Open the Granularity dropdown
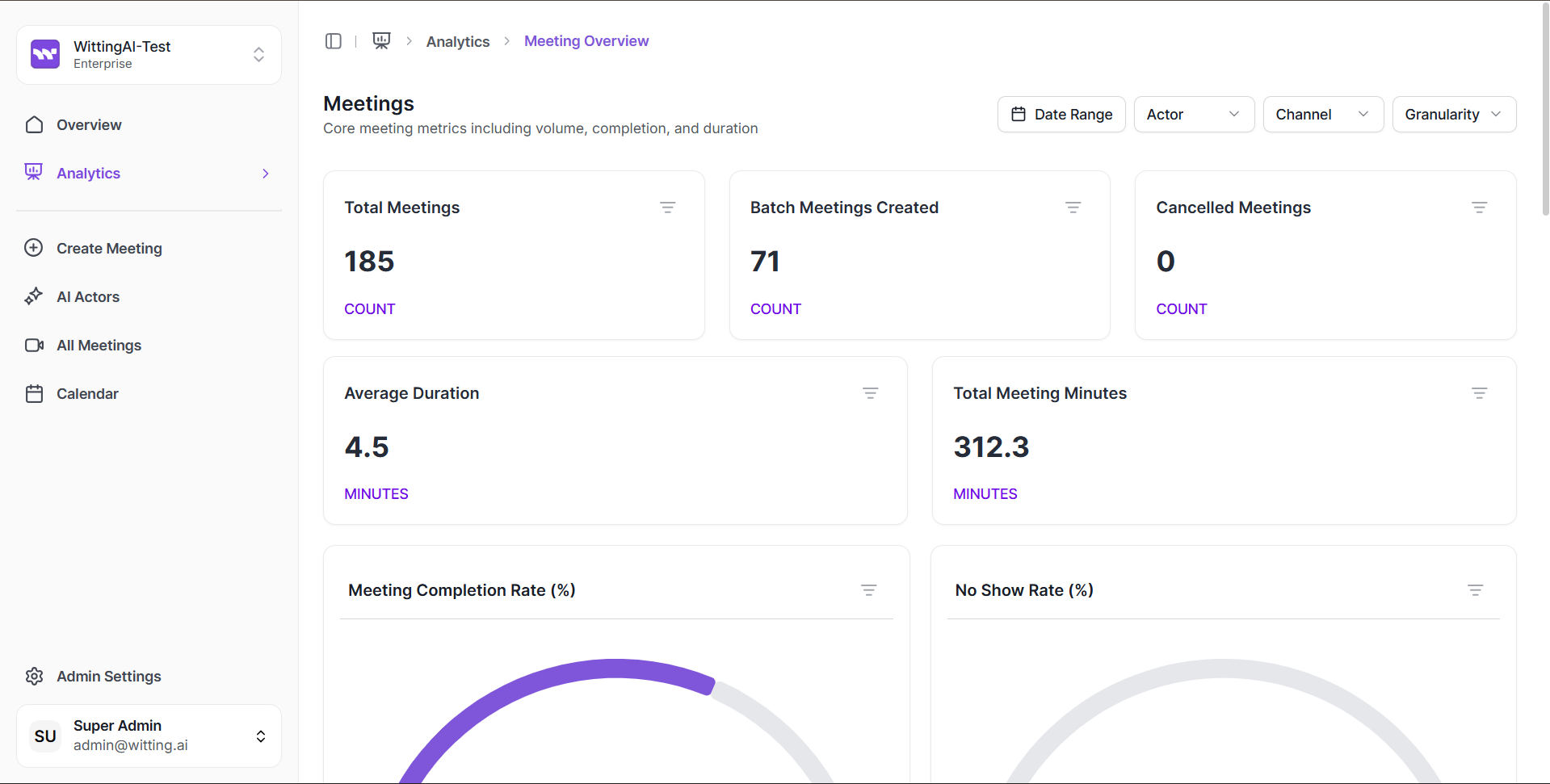 point(1453,115)
